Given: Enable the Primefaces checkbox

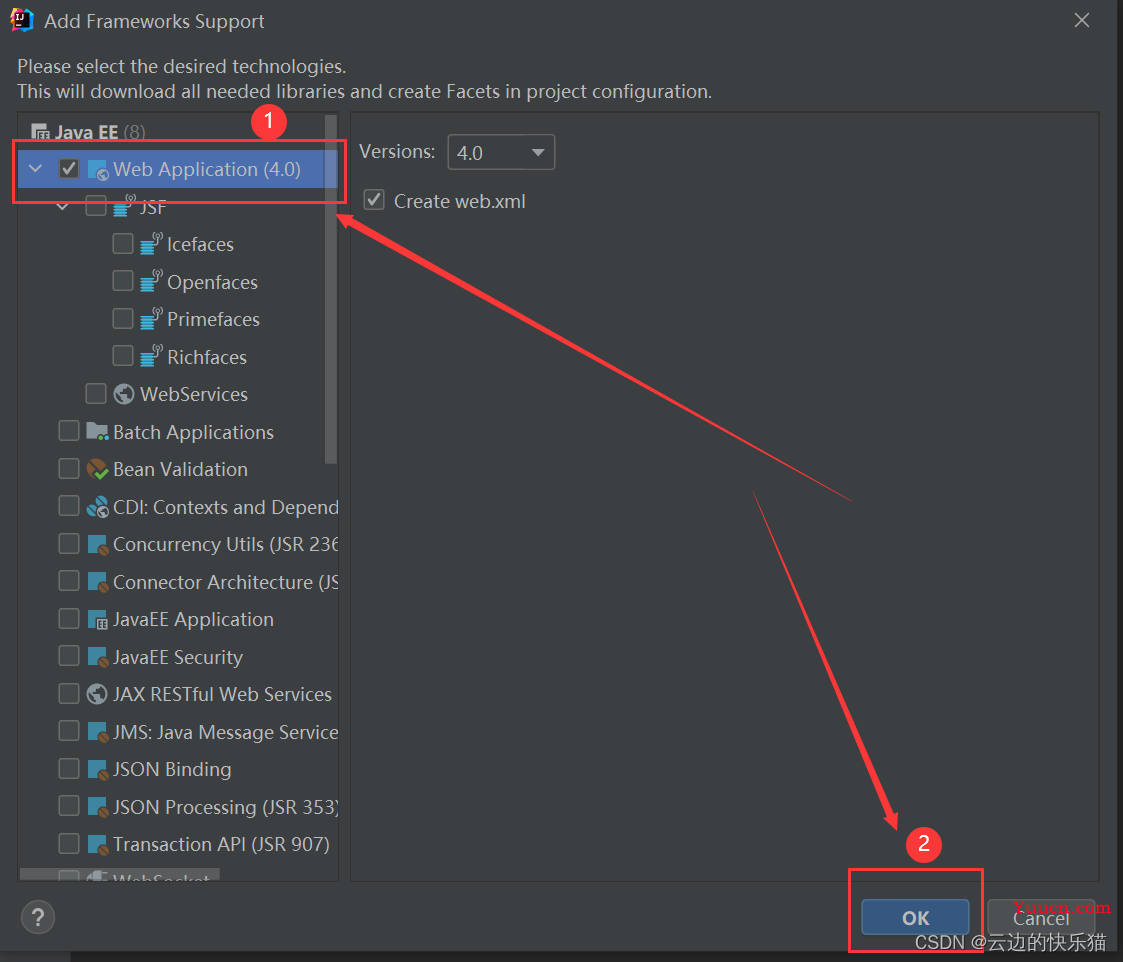Looking at the screenshot, I should click(123, 318).
